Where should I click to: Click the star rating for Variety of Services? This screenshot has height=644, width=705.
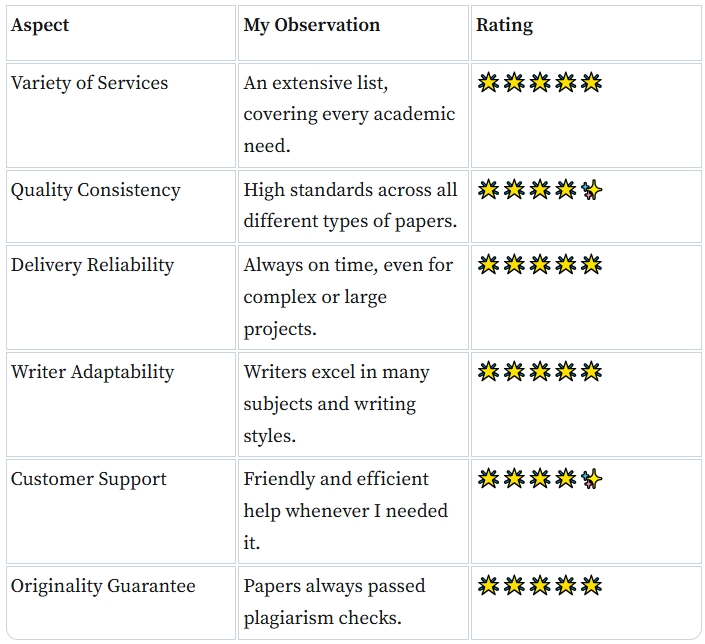pyautogui.click(x=540, y=83)
